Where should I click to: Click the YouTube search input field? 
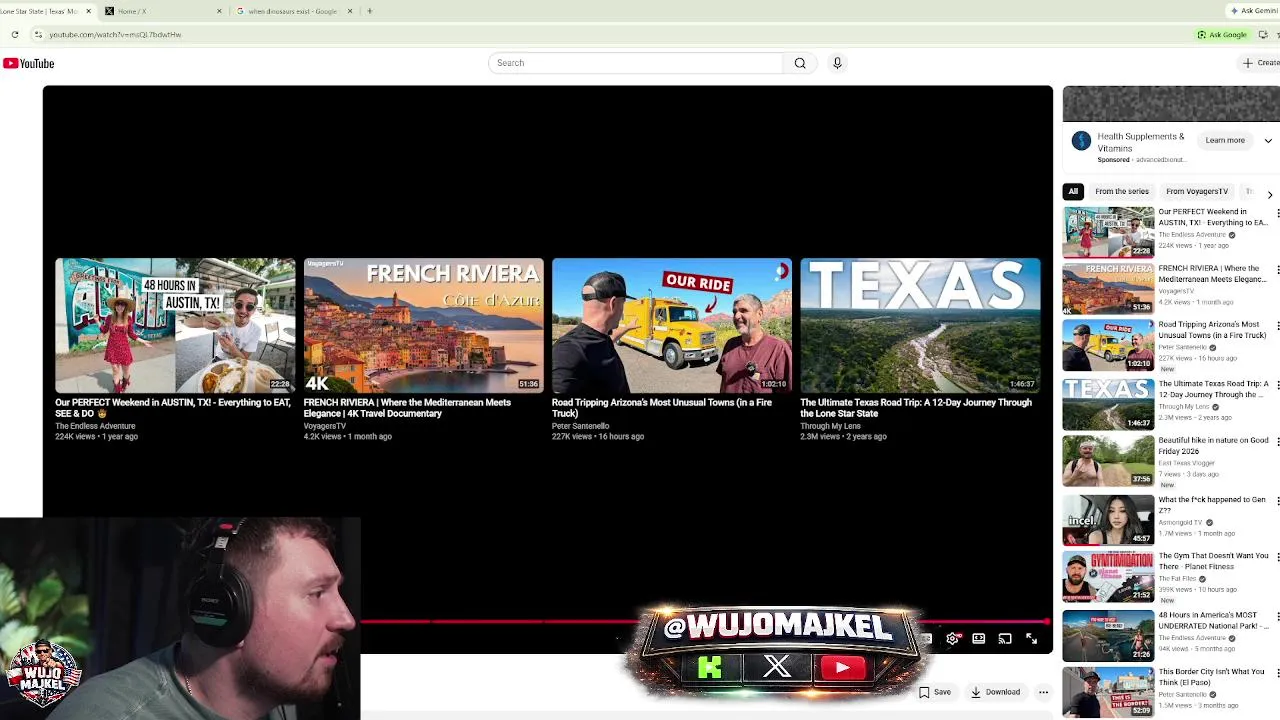(636, 63)
